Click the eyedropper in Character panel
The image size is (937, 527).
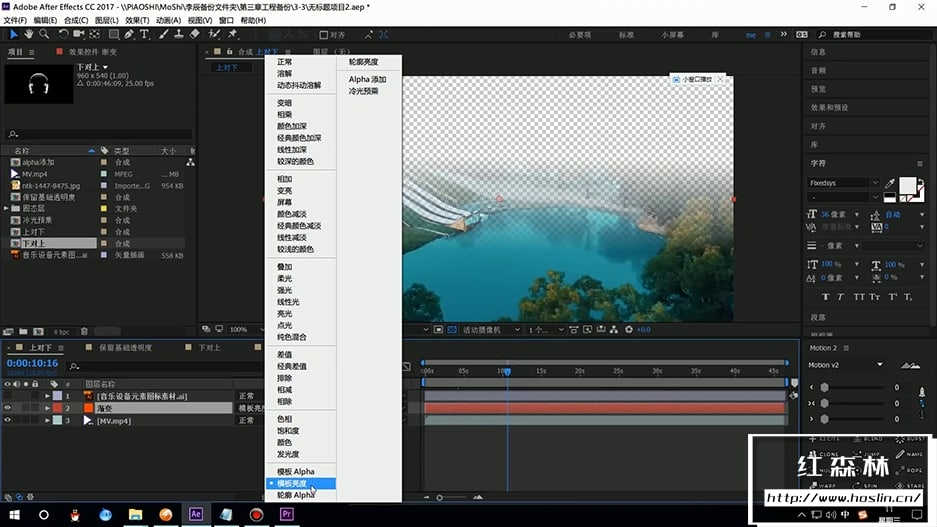pyautogui.click(x=889, y=184)
